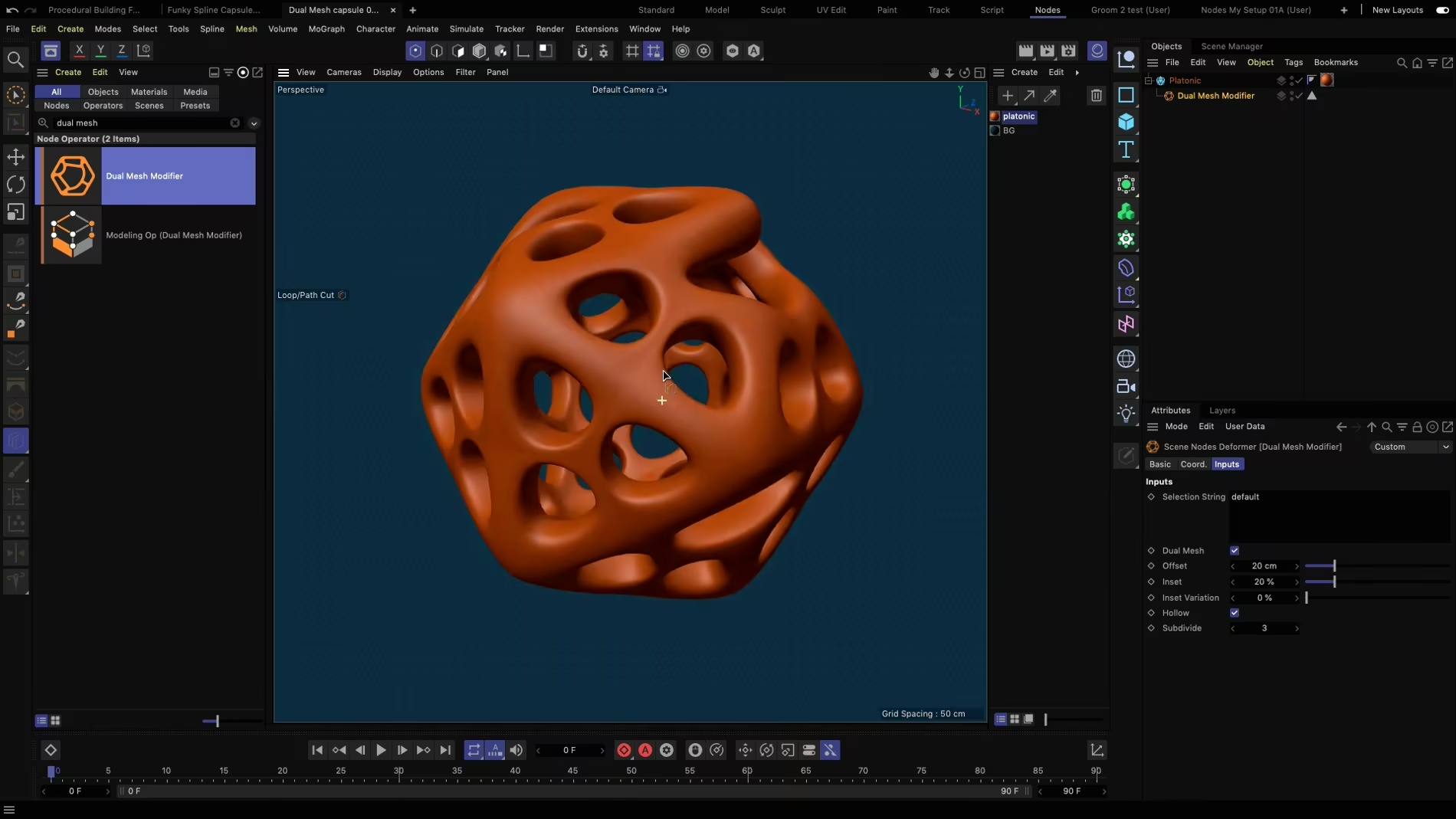Viewport: 1456px width, 819px height.
Task: Click the plus add icon in material panel
Action: [1007, 96]
